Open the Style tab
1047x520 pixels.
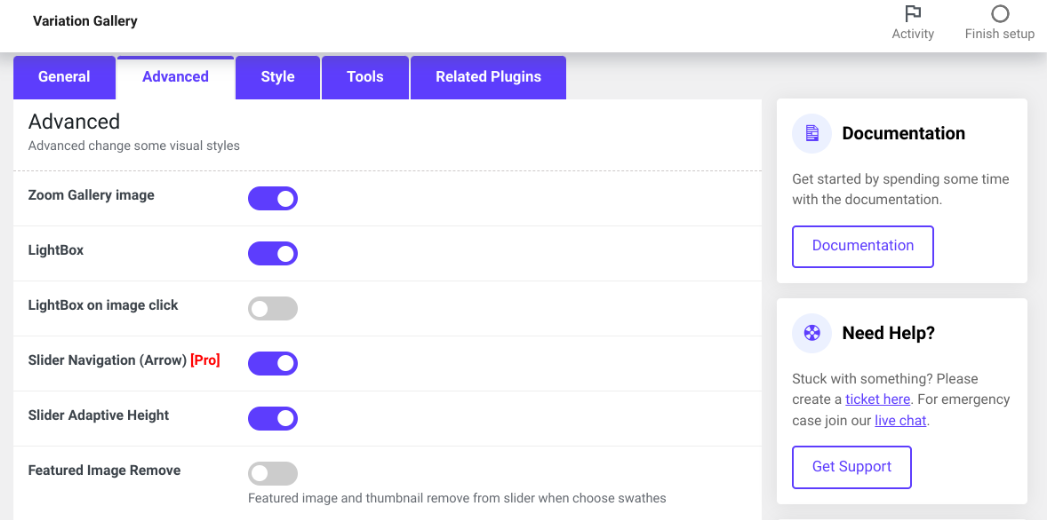coord(277,77)
